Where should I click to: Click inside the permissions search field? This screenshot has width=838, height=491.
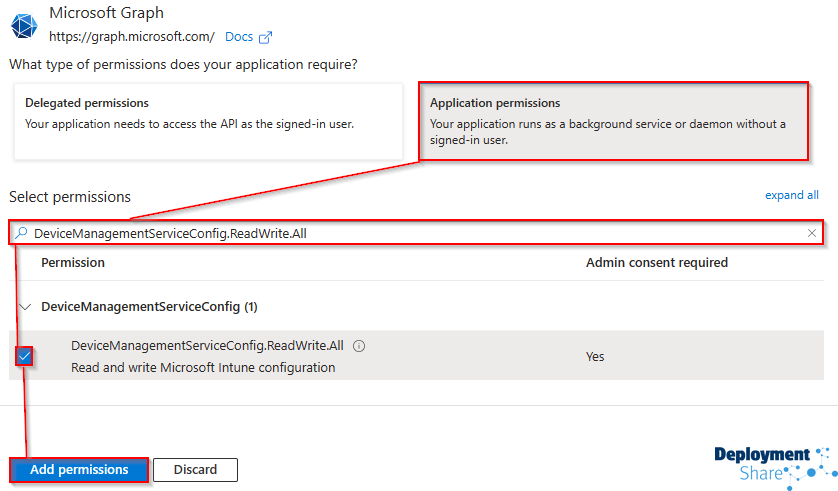click(400, 233)
